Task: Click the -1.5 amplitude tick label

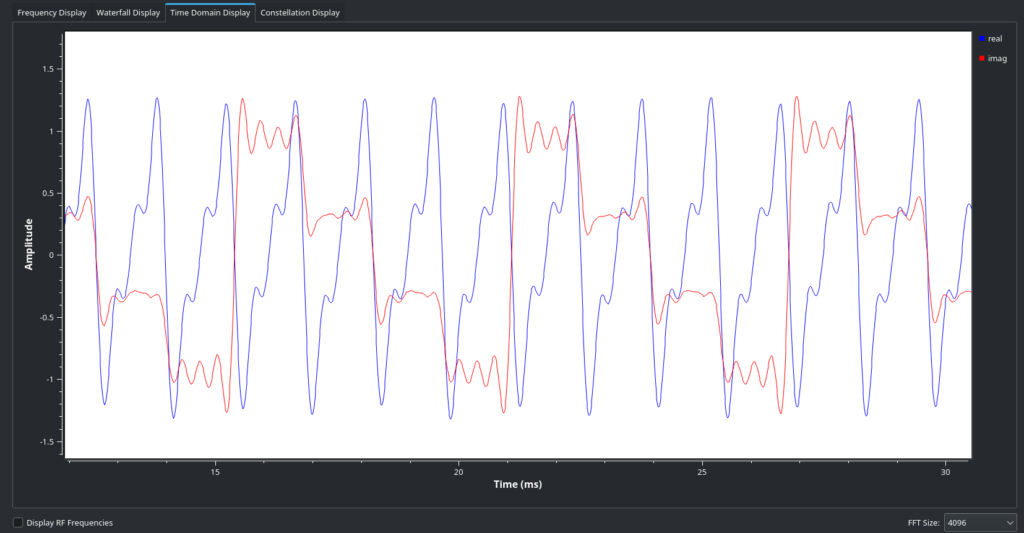Action: coord(45,442)
